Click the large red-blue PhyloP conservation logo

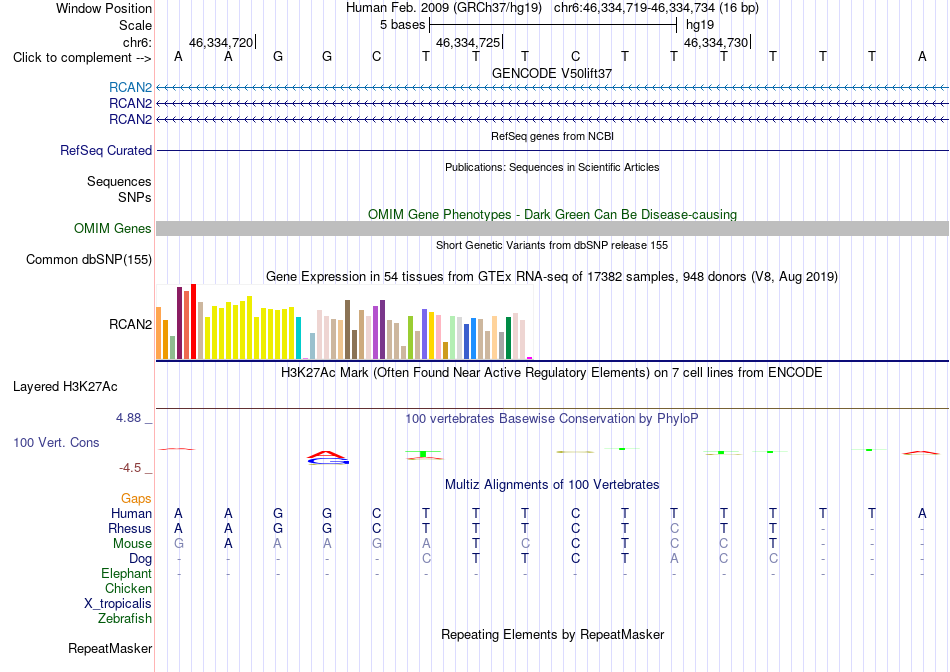327,457
